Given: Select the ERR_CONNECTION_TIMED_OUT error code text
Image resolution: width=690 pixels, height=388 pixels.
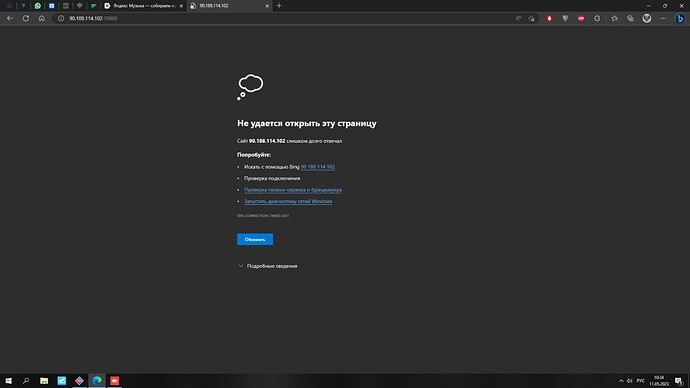Looking at the screenshot, I should pyautogui.click(x=263, y=216).
